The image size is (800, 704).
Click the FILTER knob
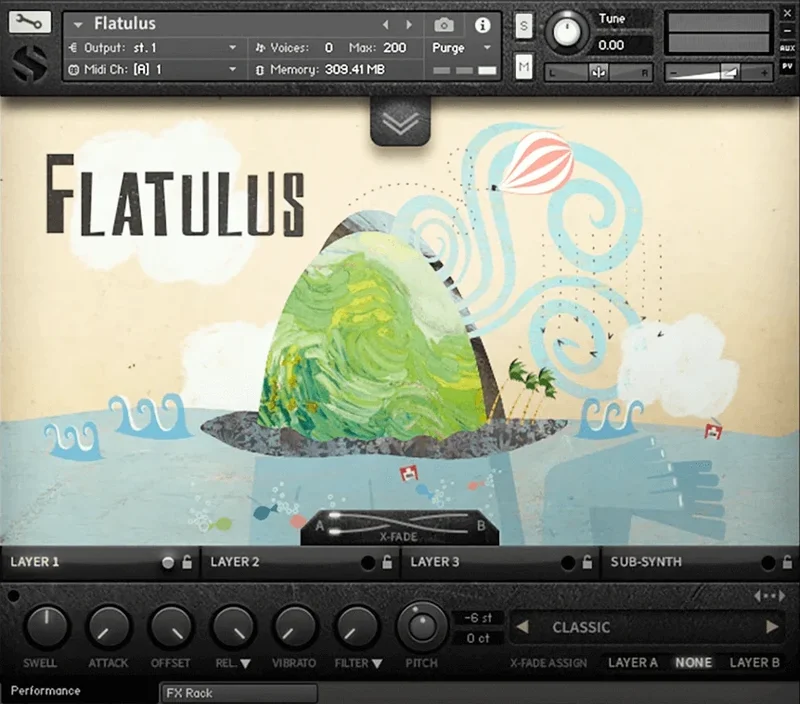coord(357,627)
